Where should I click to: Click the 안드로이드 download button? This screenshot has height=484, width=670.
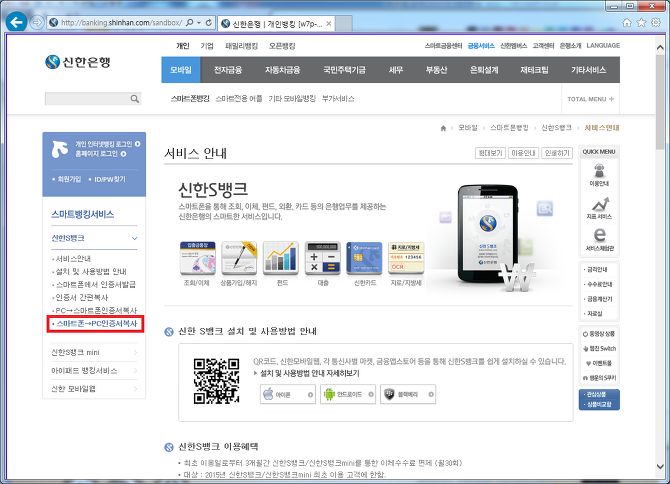[x=348, y=394]
